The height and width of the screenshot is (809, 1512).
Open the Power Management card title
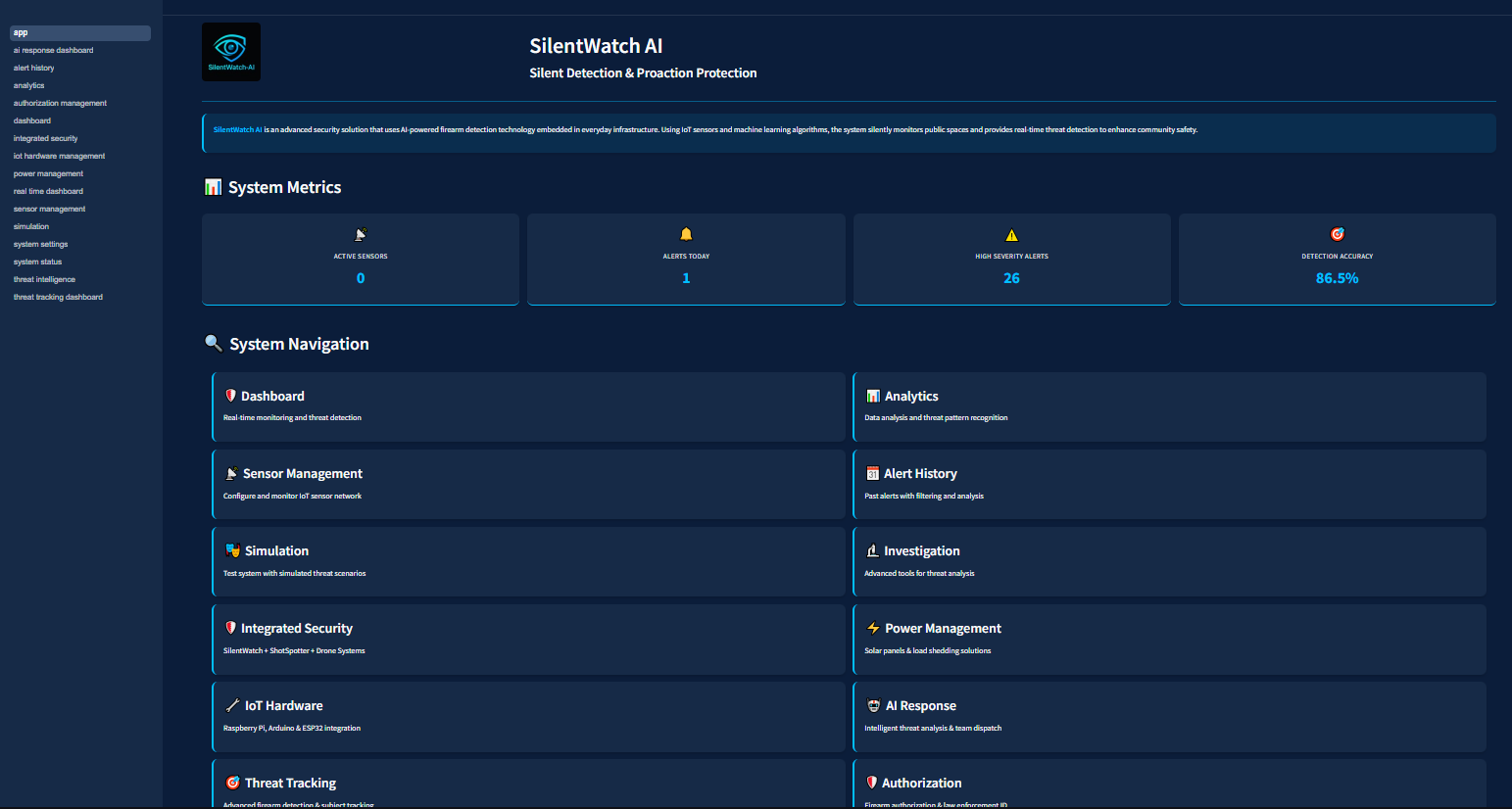click(x=943, y=628)
